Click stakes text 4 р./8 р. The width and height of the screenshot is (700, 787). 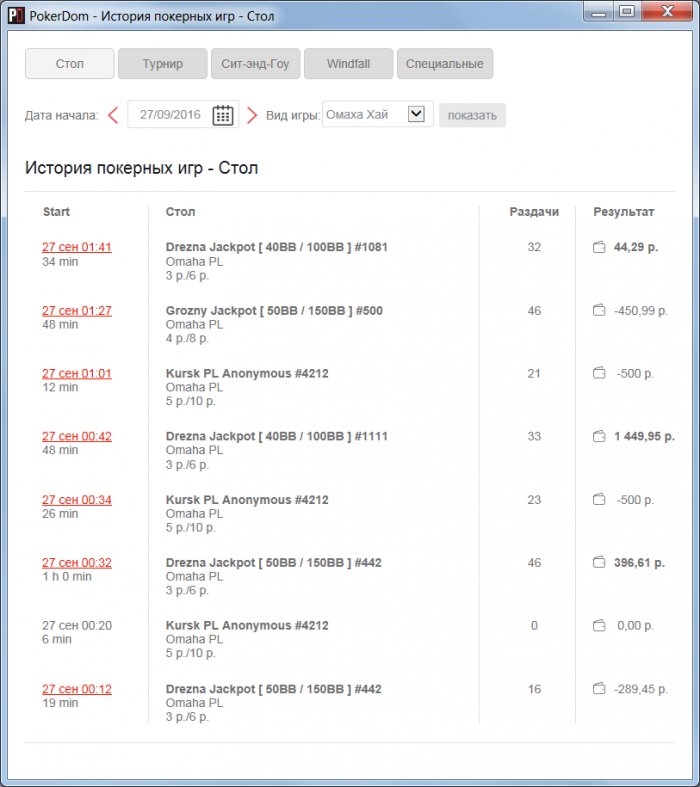[x=187, y=338]
